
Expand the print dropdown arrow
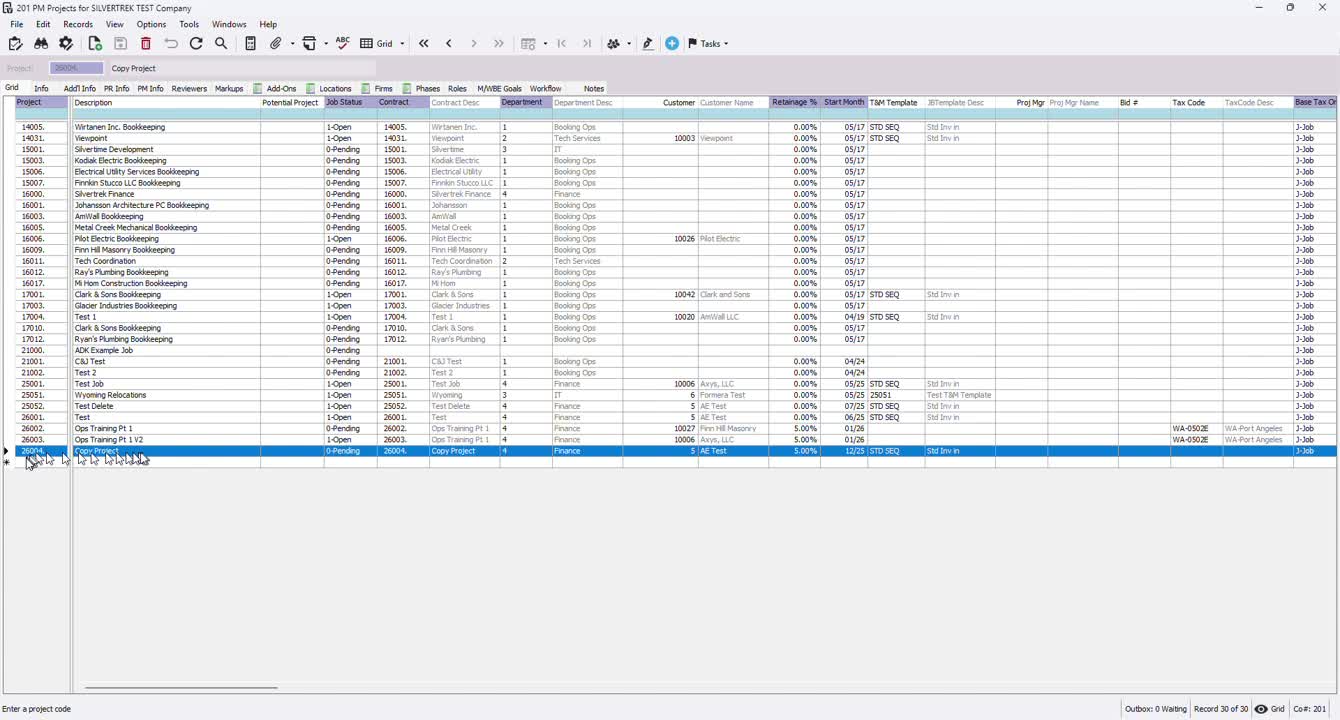point(326,44)
